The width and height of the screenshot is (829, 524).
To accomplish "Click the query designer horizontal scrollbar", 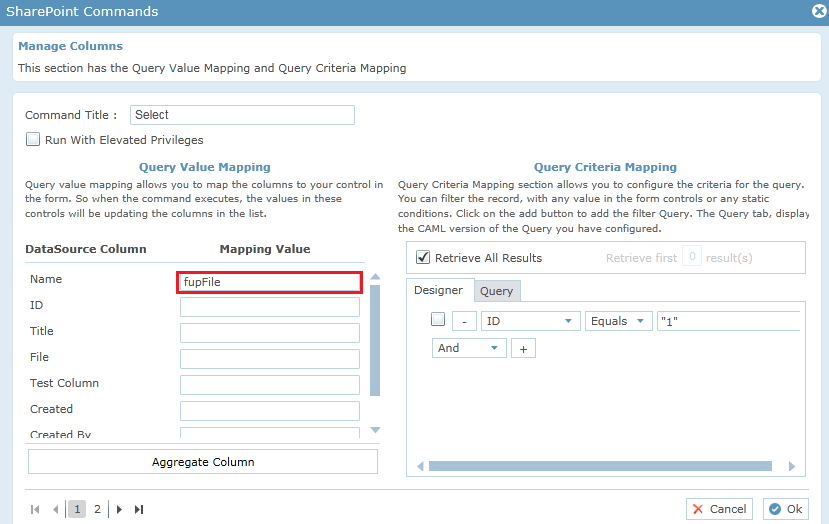I will [600, 466].
